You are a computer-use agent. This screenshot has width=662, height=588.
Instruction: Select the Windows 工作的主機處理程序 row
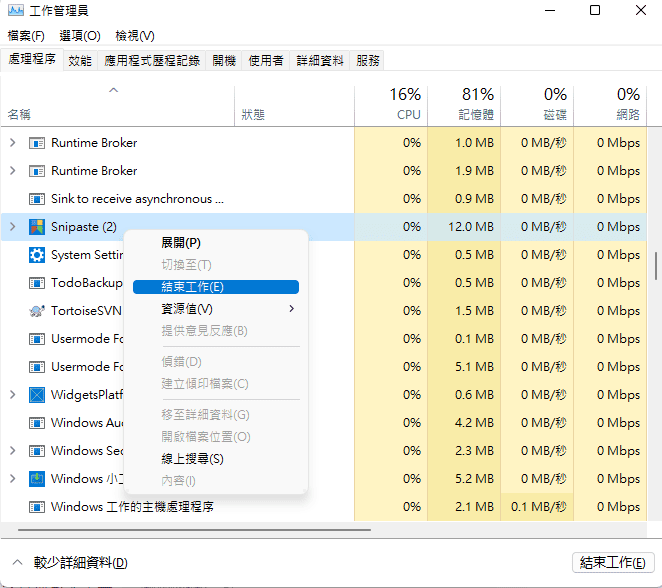324,507
